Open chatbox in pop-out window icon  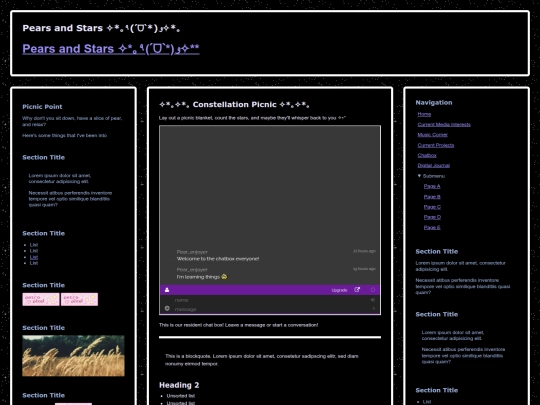point(357,290)
